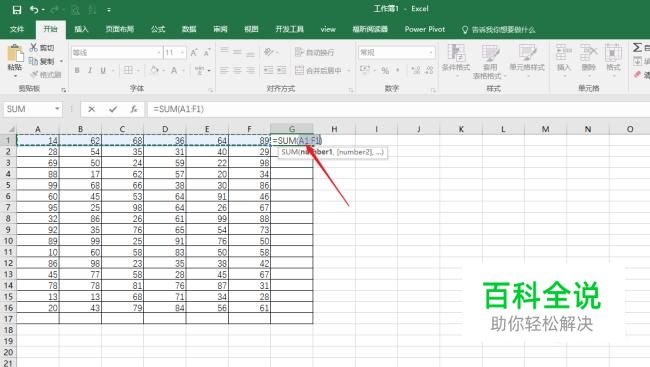Confirm formula with check mark
650x367 pixels.
tap(113, 109)
